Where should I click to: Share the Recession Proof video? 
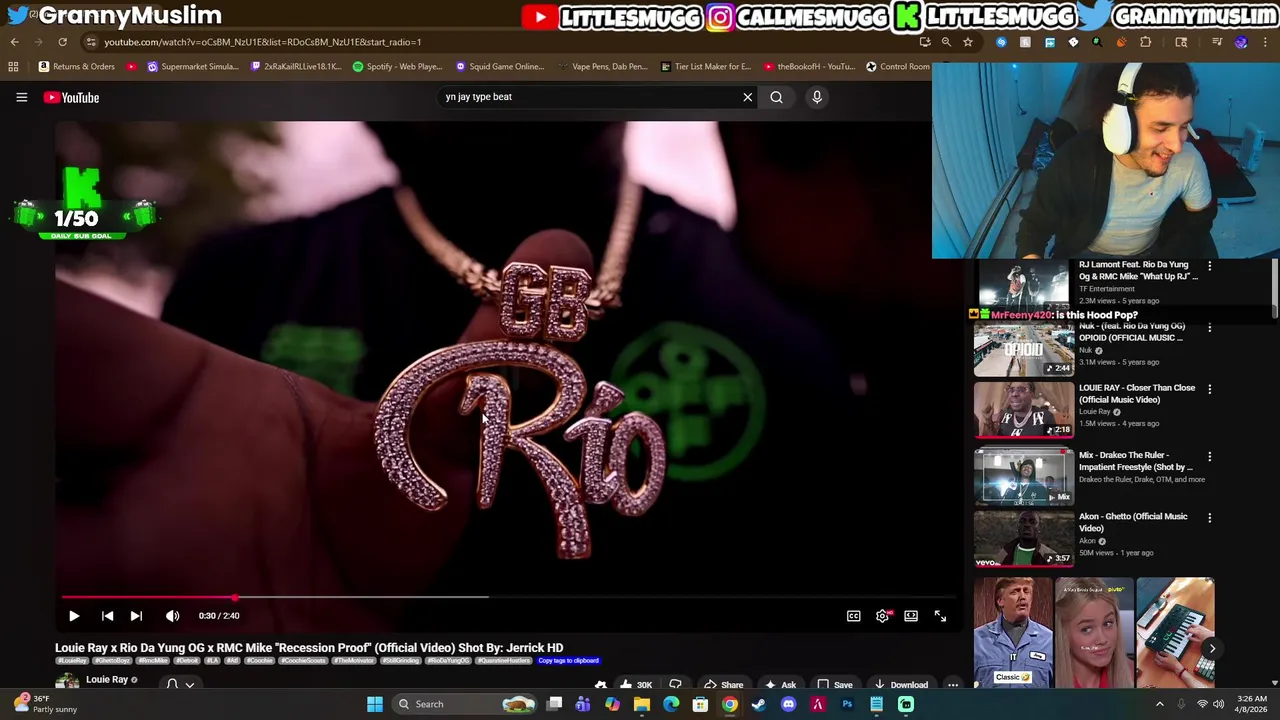click(723, 685)
